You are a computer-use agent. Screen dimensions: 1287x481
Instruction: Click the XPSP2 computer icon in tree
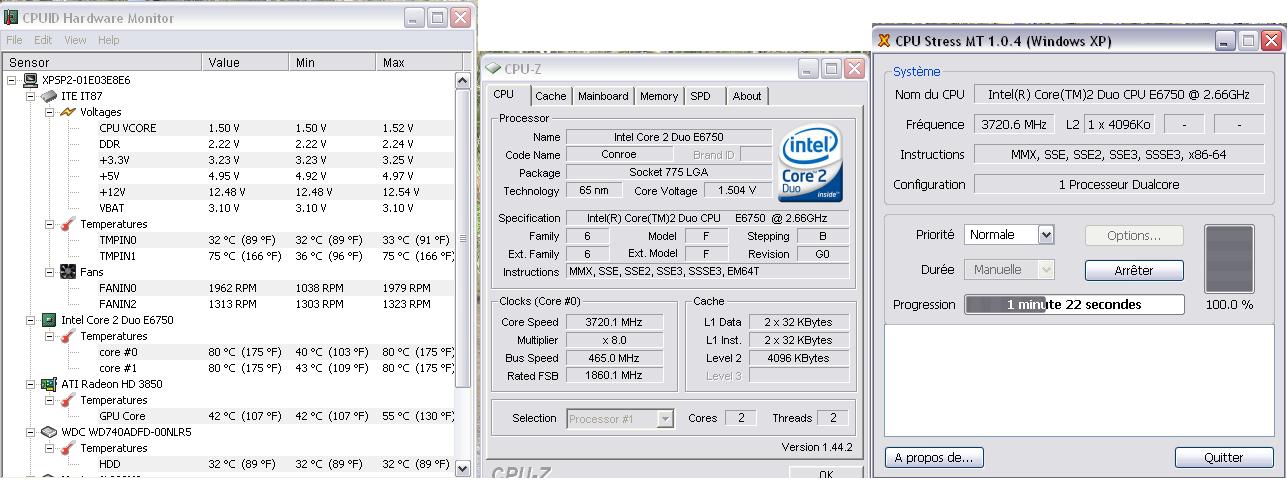[30, 80]
